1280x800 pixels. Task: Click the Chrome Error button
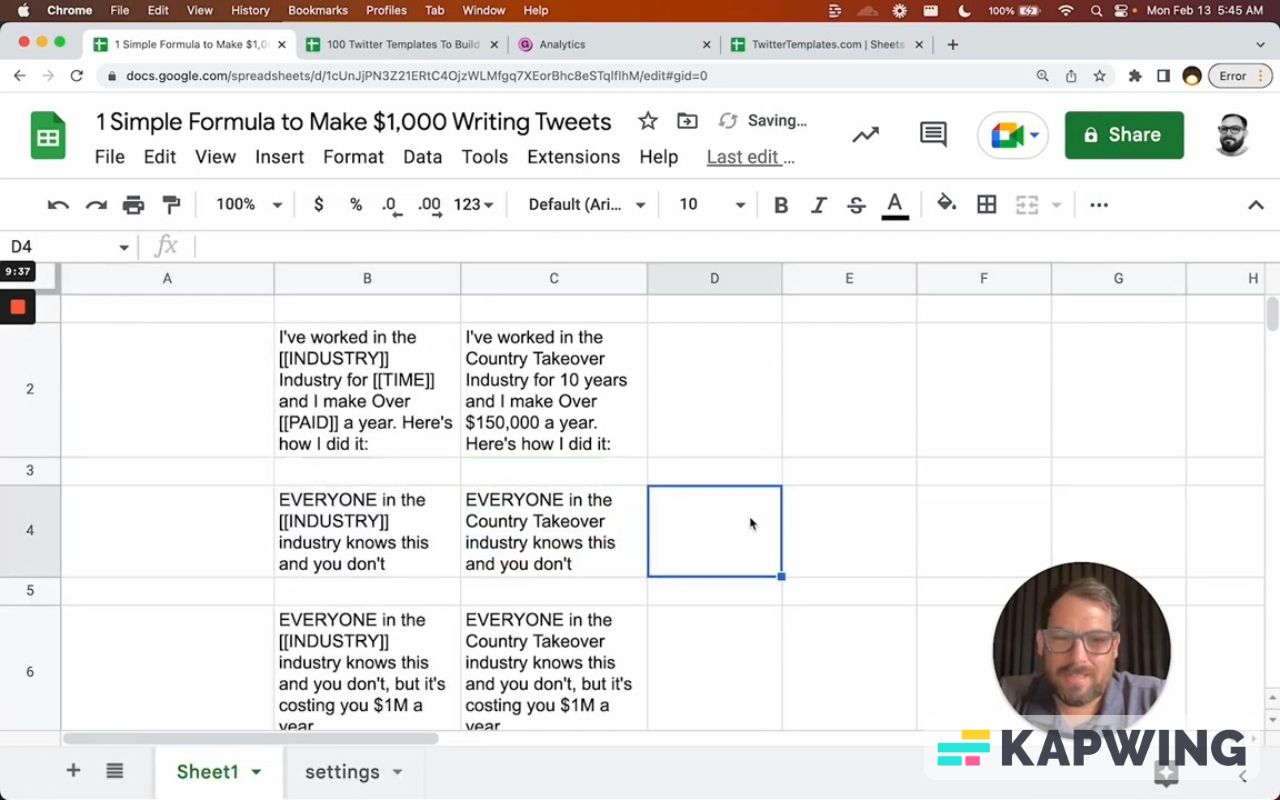(x=1240, y=76)
